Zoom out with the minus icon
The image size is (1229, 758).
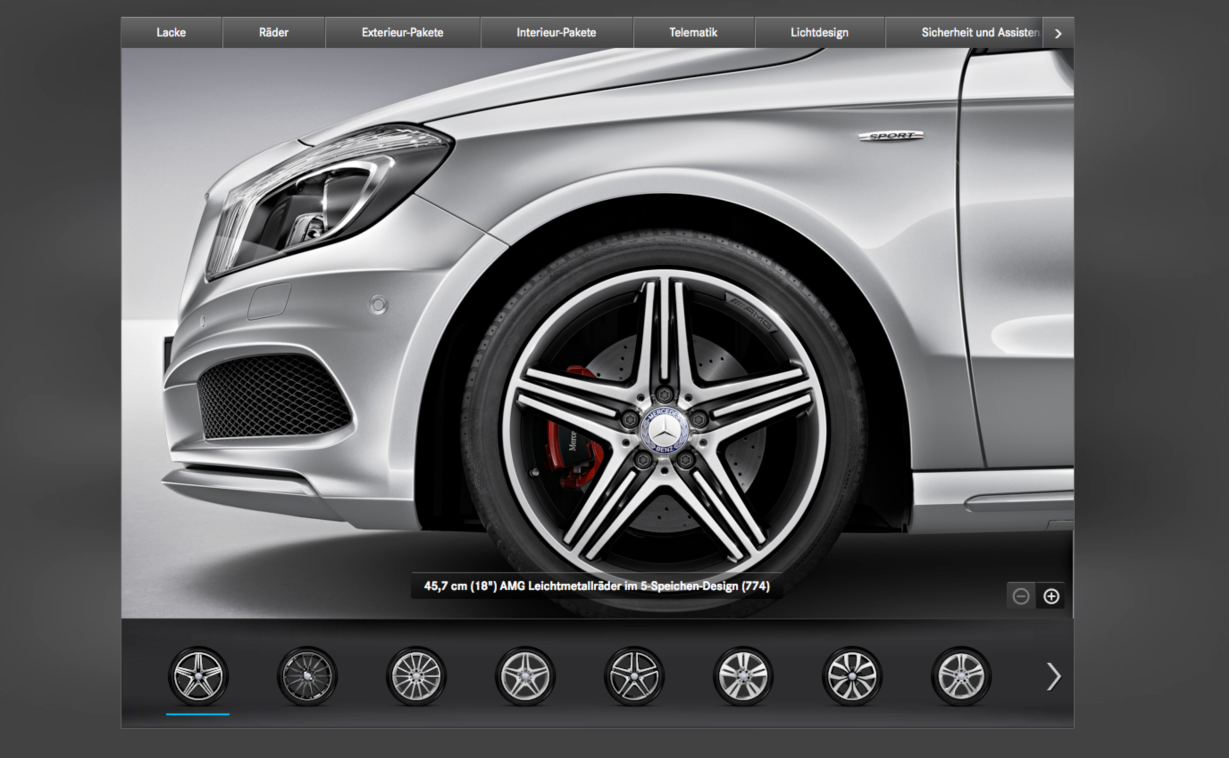coord(1021,596)
